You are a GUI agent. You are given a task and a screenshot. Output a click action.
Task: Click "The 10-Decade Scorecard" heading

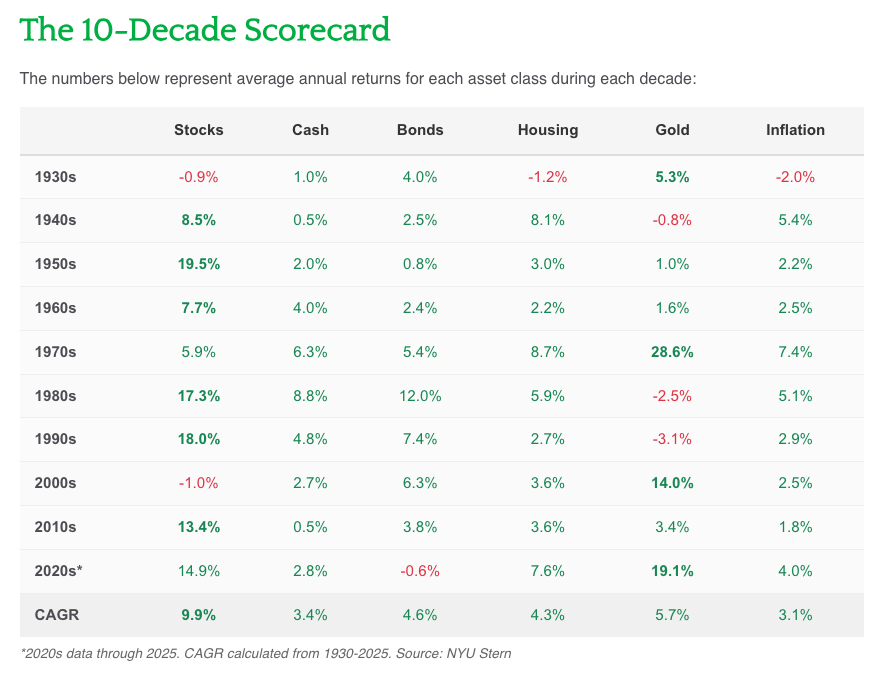coord(205,30)
